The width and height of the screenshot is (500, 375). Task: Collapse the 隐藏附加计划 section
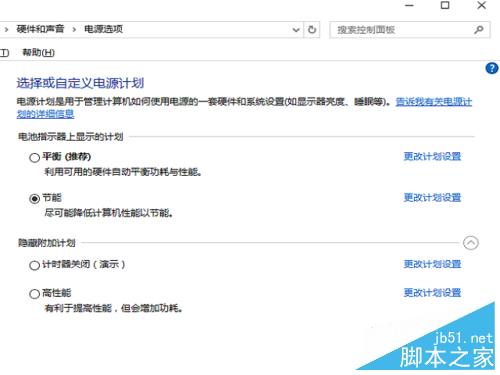coord(471,243)
